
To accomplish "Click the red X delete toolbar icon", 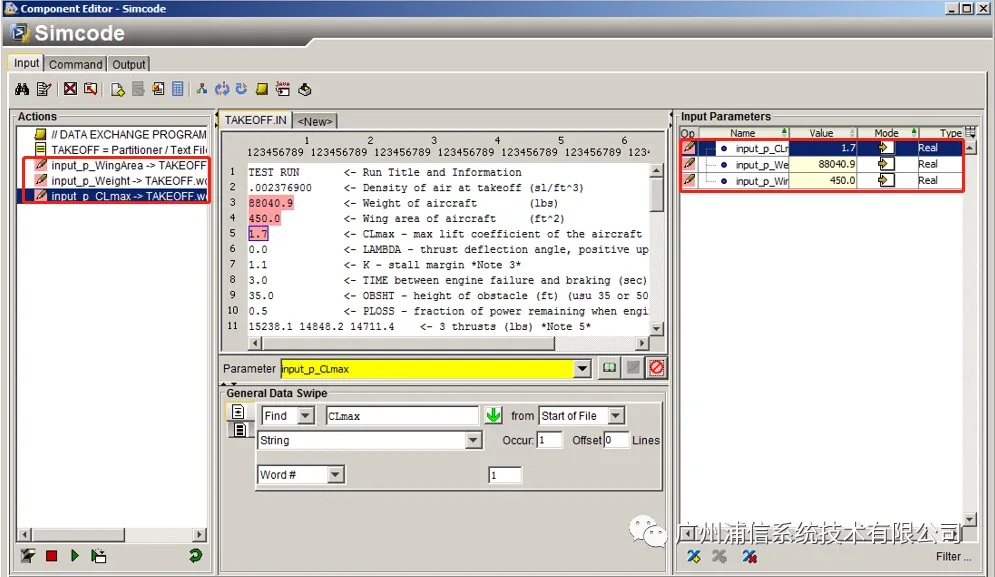I will click(70, 90).
